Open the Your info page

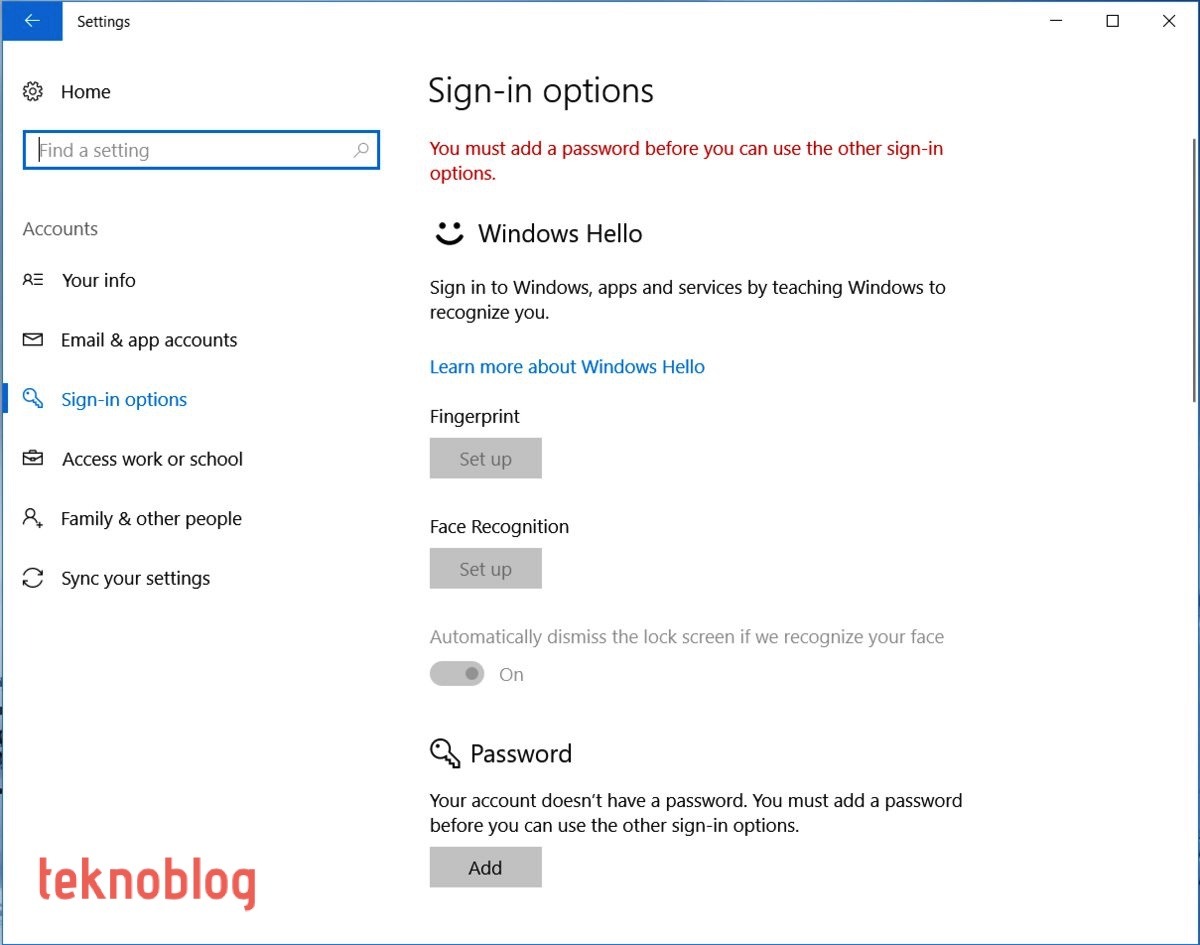(98, 280)
